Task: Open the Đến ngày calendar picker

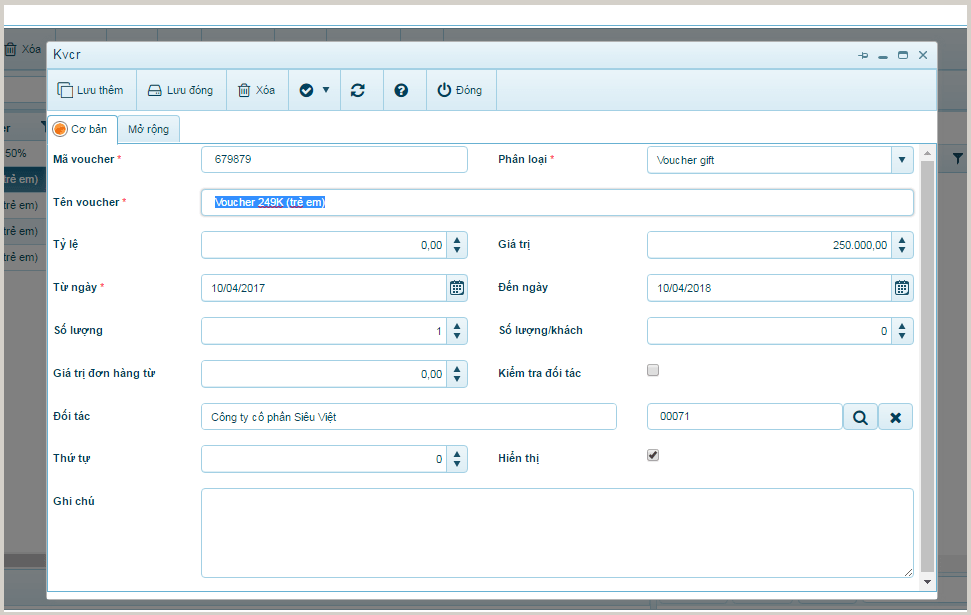Action: click(x=902, y=288)
